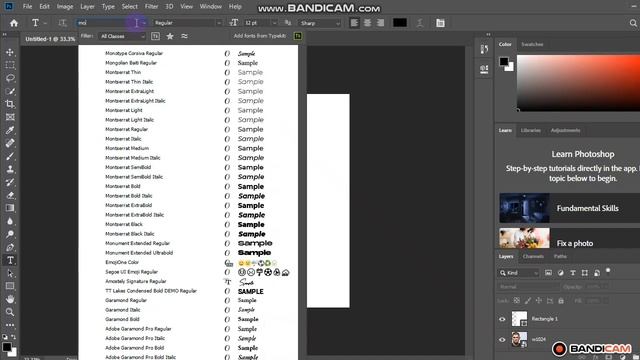640x360 pixels.
Task: Select the Brush tool
Action: pos(10,156)
